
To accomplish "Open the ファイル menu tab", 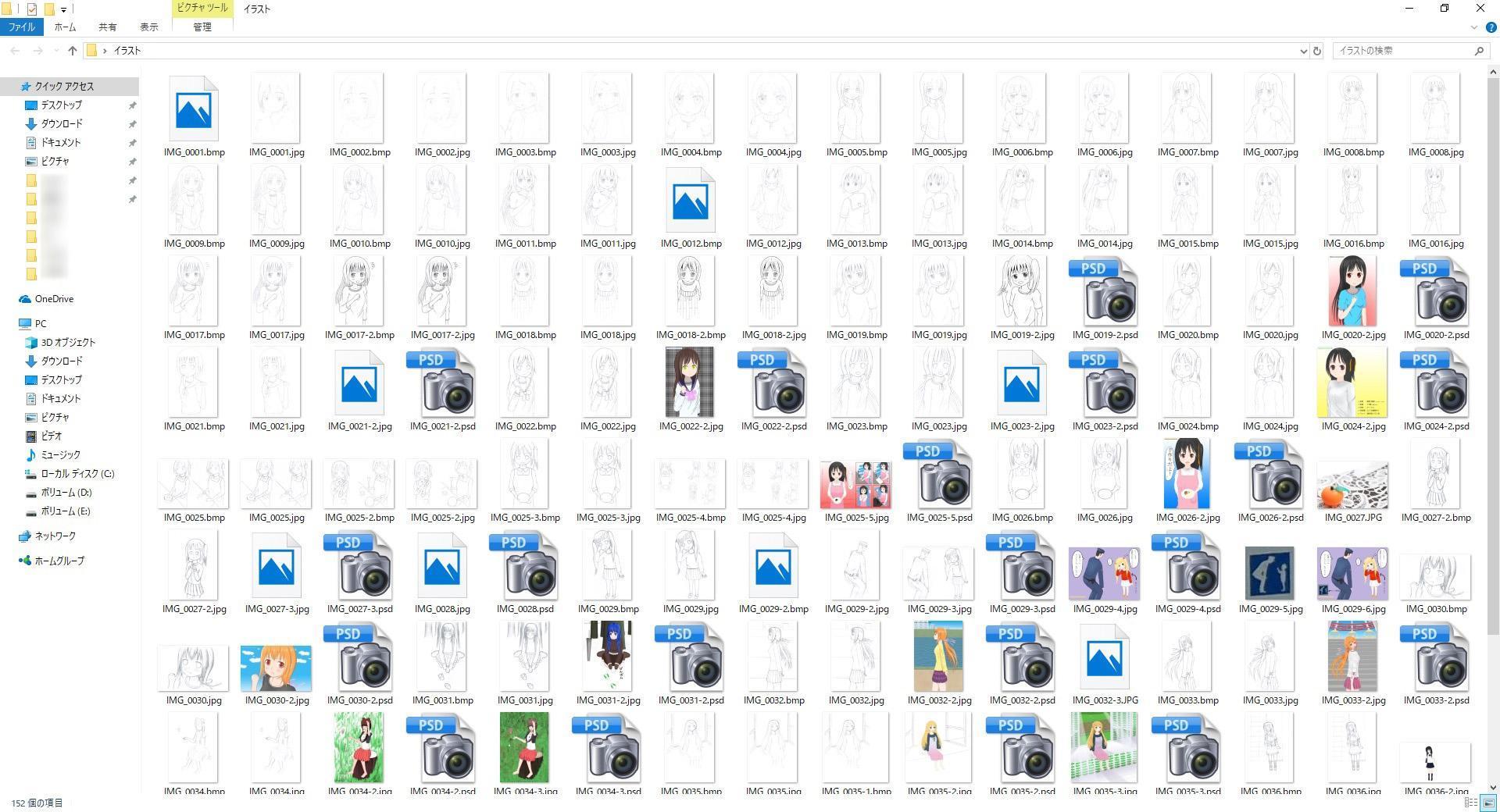I will [21, 27].
